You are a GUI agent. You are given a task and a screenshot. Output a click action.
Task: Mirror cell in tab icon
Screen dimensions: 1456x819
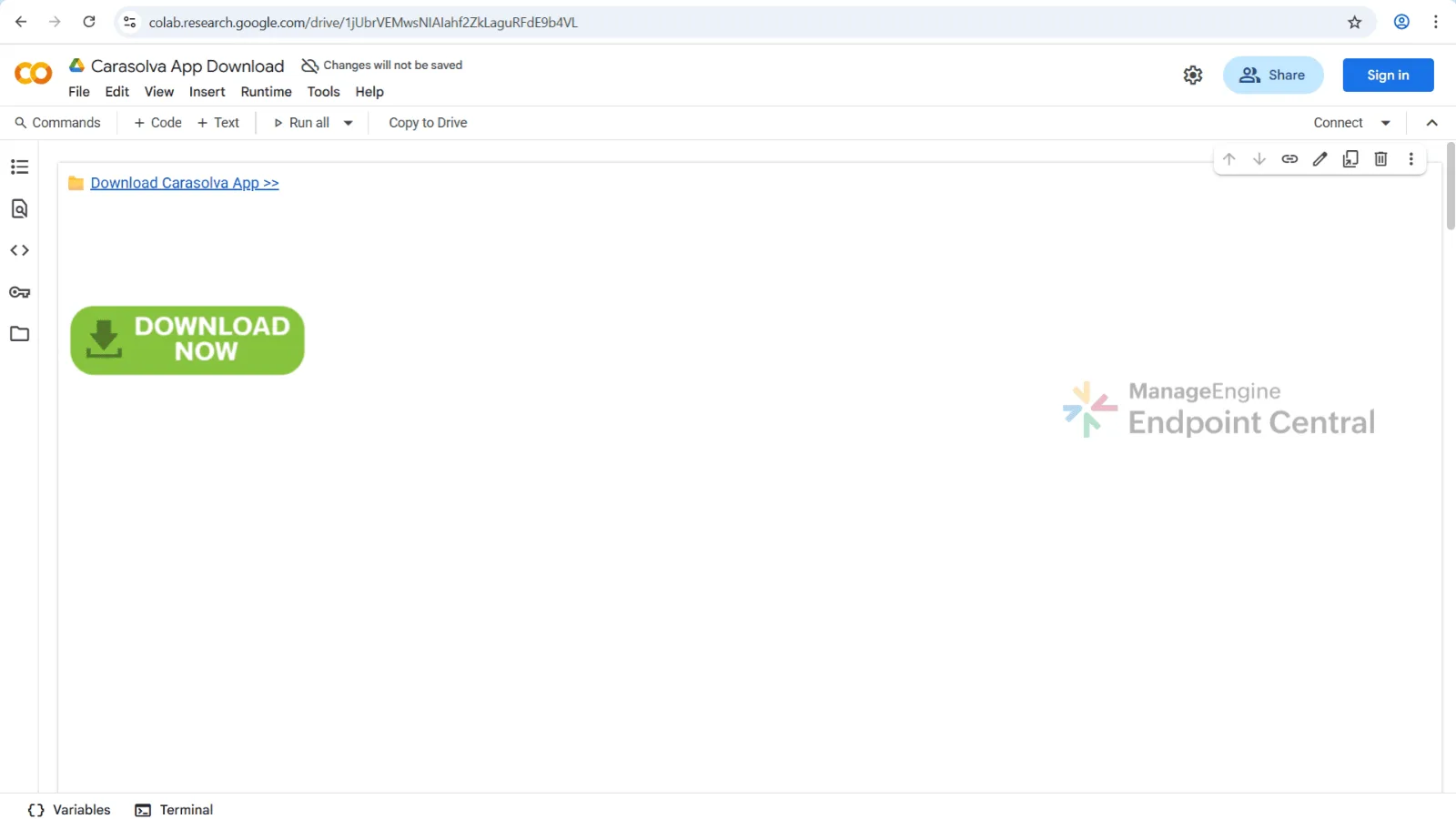click(x=1350, y=159)
